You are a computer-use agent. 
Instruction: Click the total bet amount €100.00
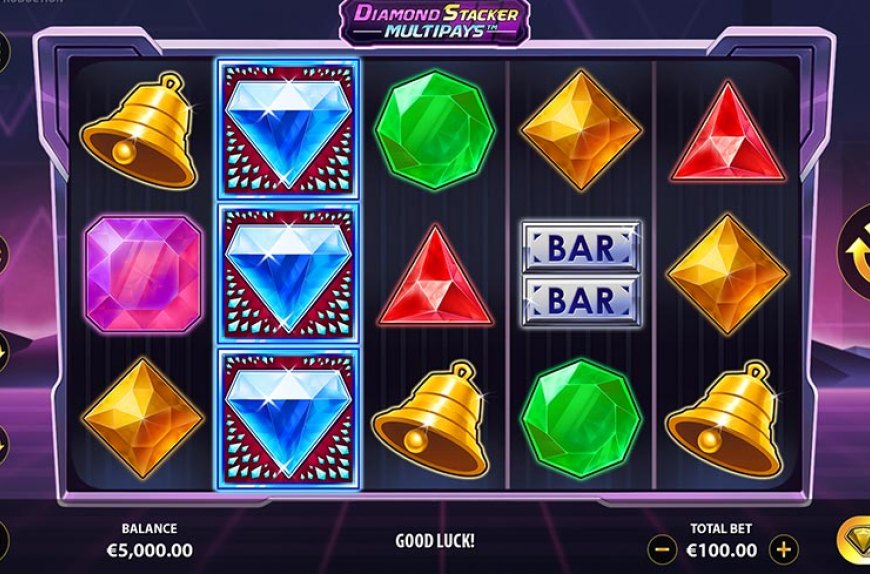(x=721, y=550)
